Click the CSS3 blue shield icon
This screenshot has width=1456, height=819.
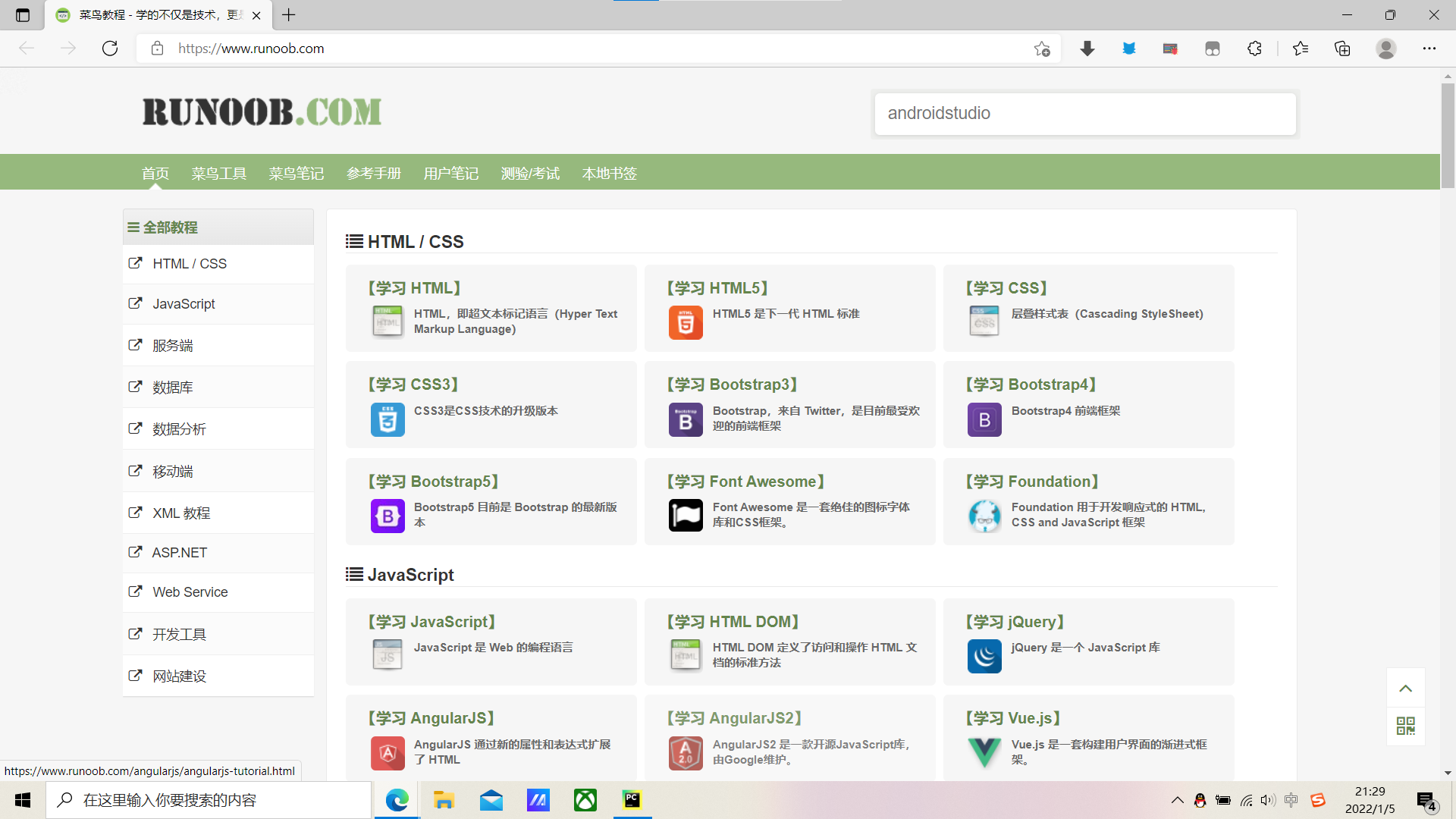(x=388, y=419)
